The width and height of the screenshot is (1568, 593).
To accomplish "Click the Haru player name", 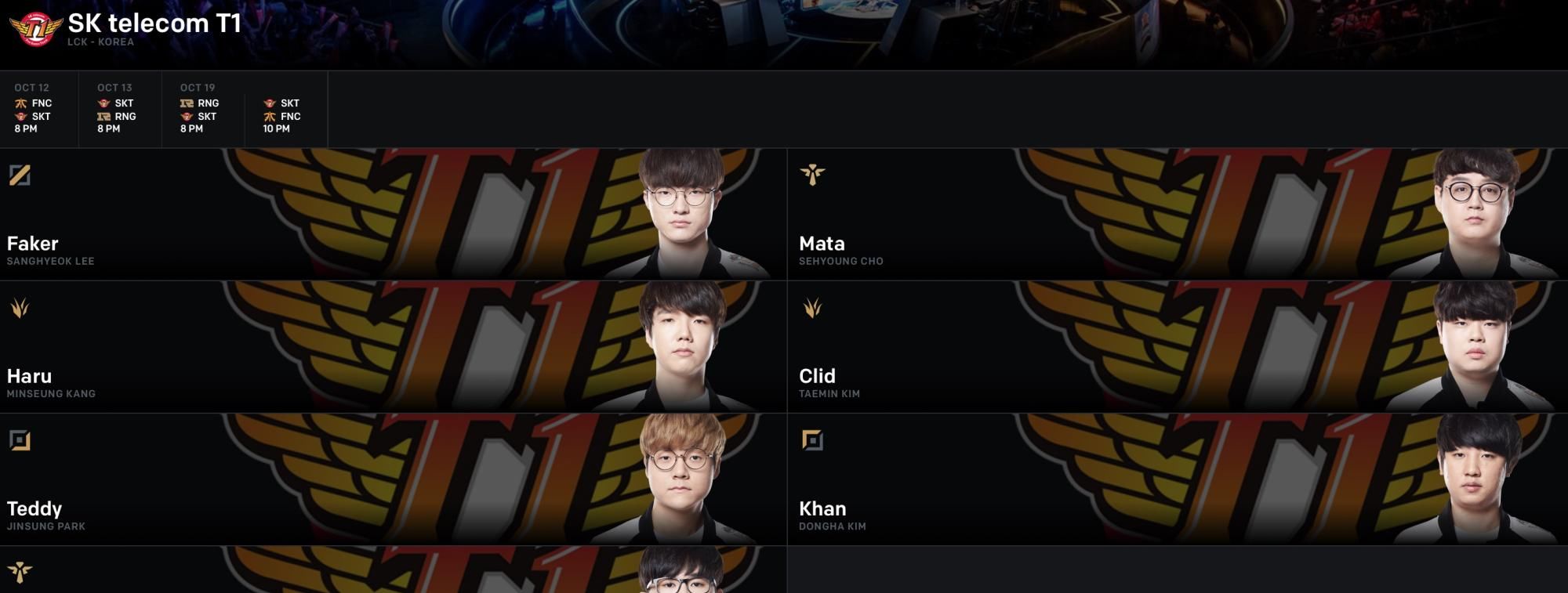I will click(29, 376).
